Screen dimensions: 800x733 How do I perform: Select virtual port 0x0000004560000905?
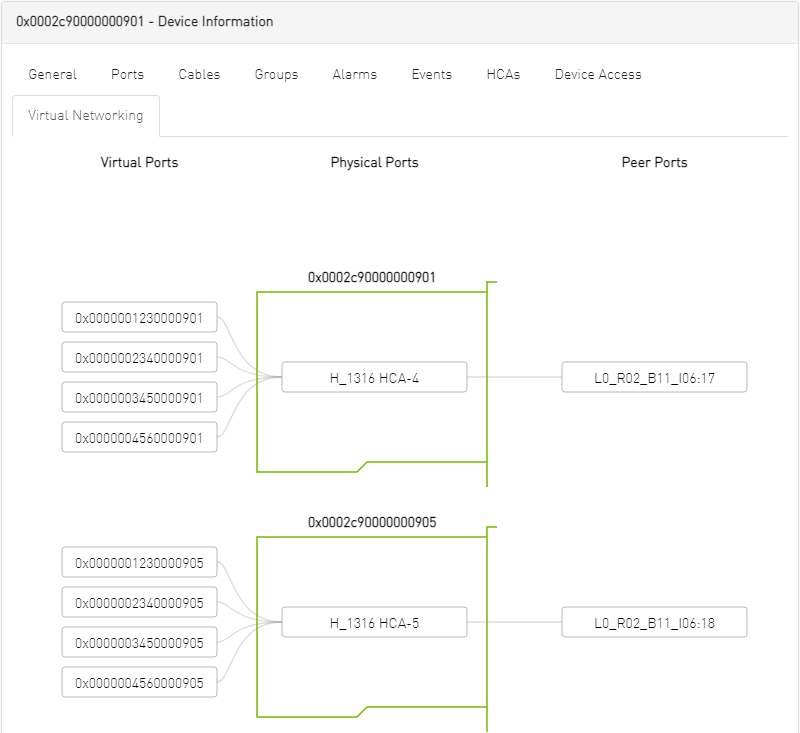click(139, 681)
